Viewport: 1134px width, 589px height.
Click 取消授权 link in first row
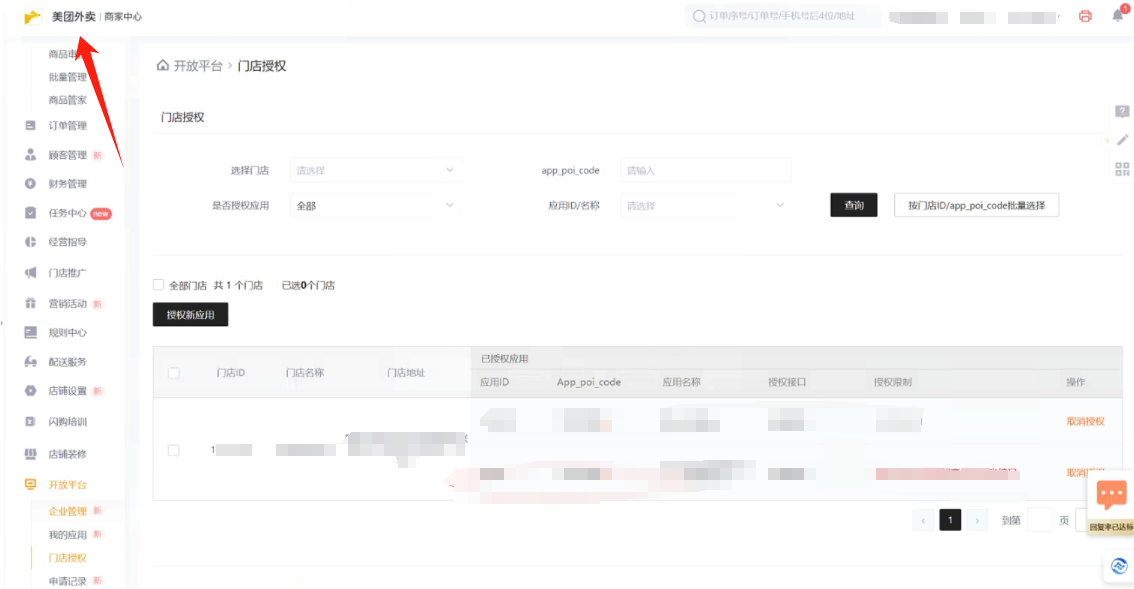tap(1085, 421)
